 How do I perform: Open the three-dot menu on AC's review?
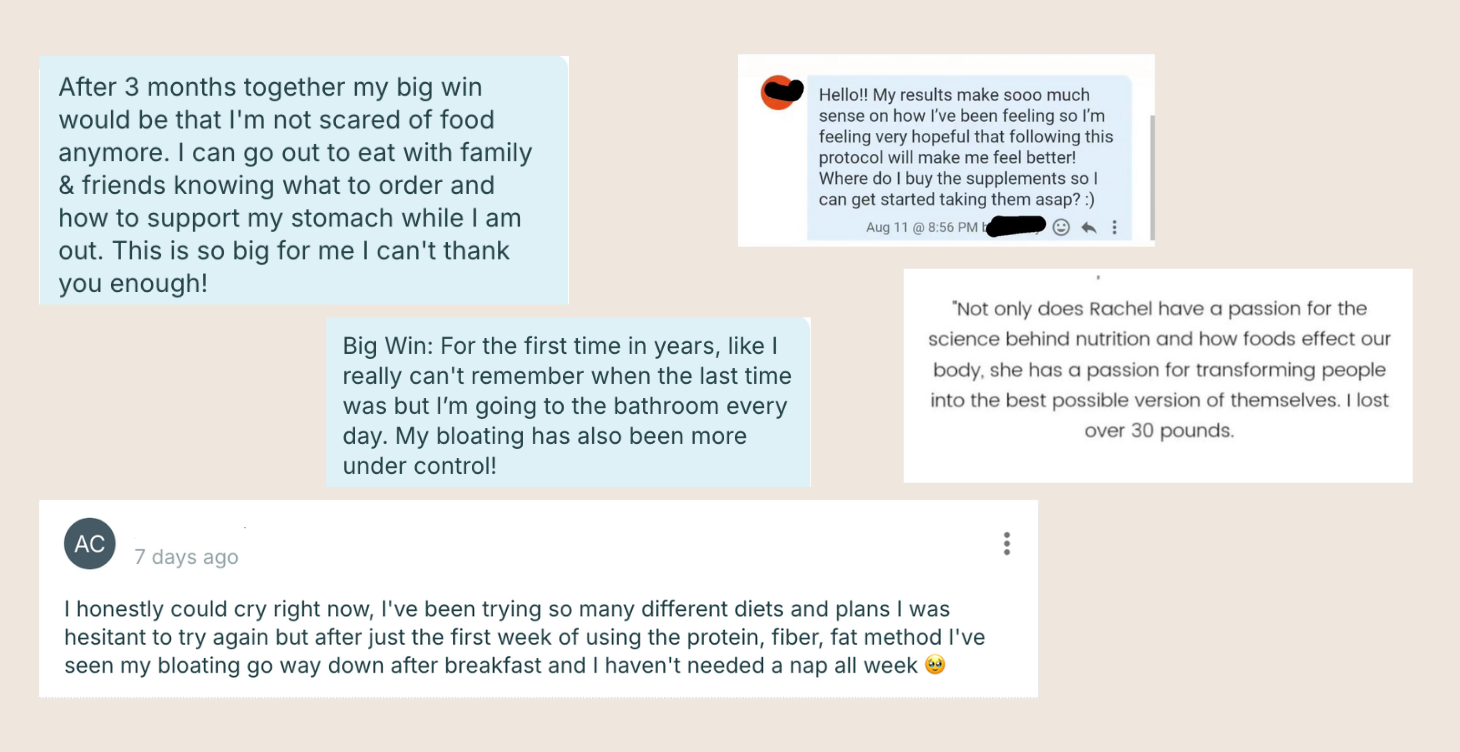click(x=1006, y=543)
